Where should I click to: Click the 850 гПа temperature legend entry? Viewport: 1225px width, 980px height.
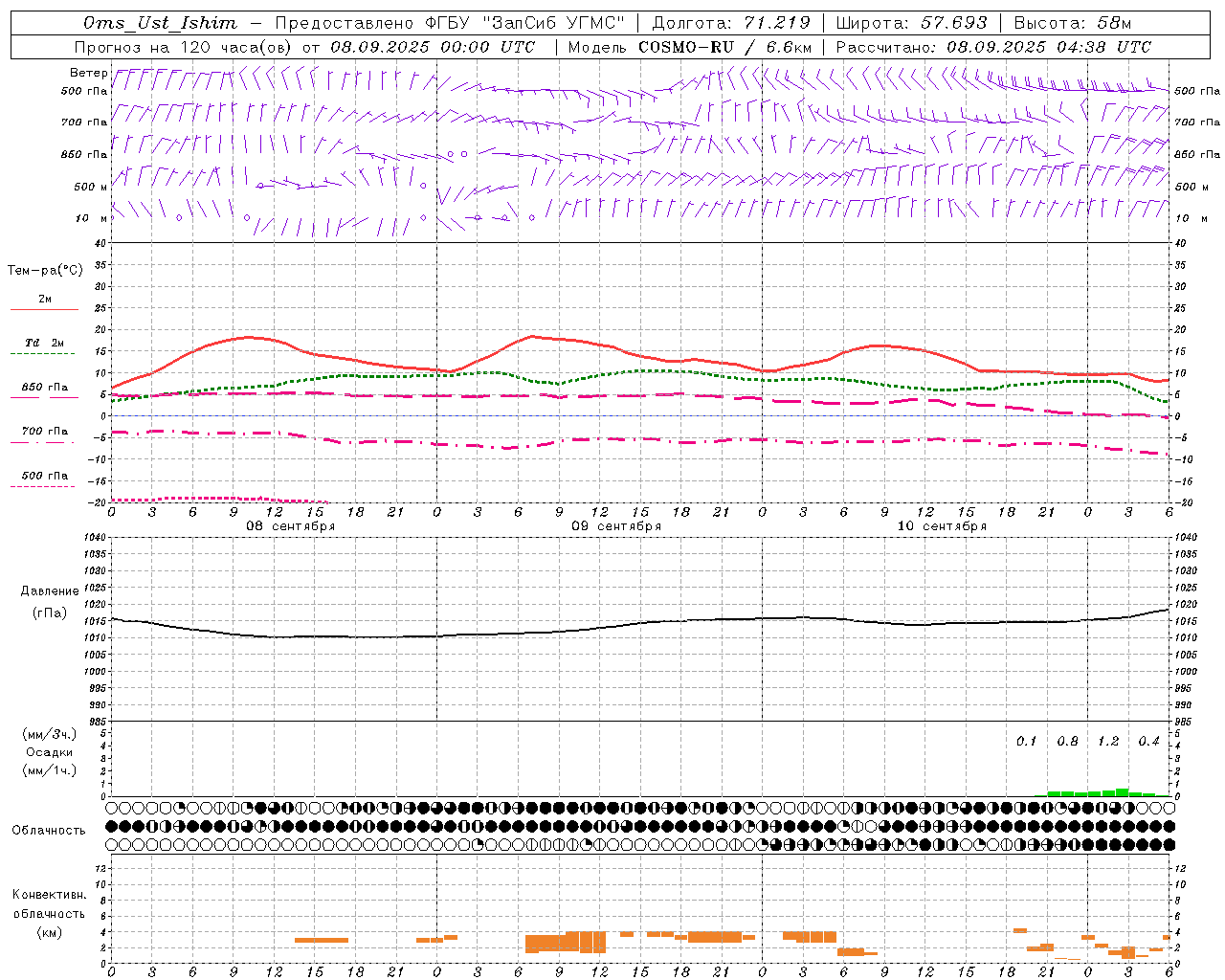[x=44, y=387]
